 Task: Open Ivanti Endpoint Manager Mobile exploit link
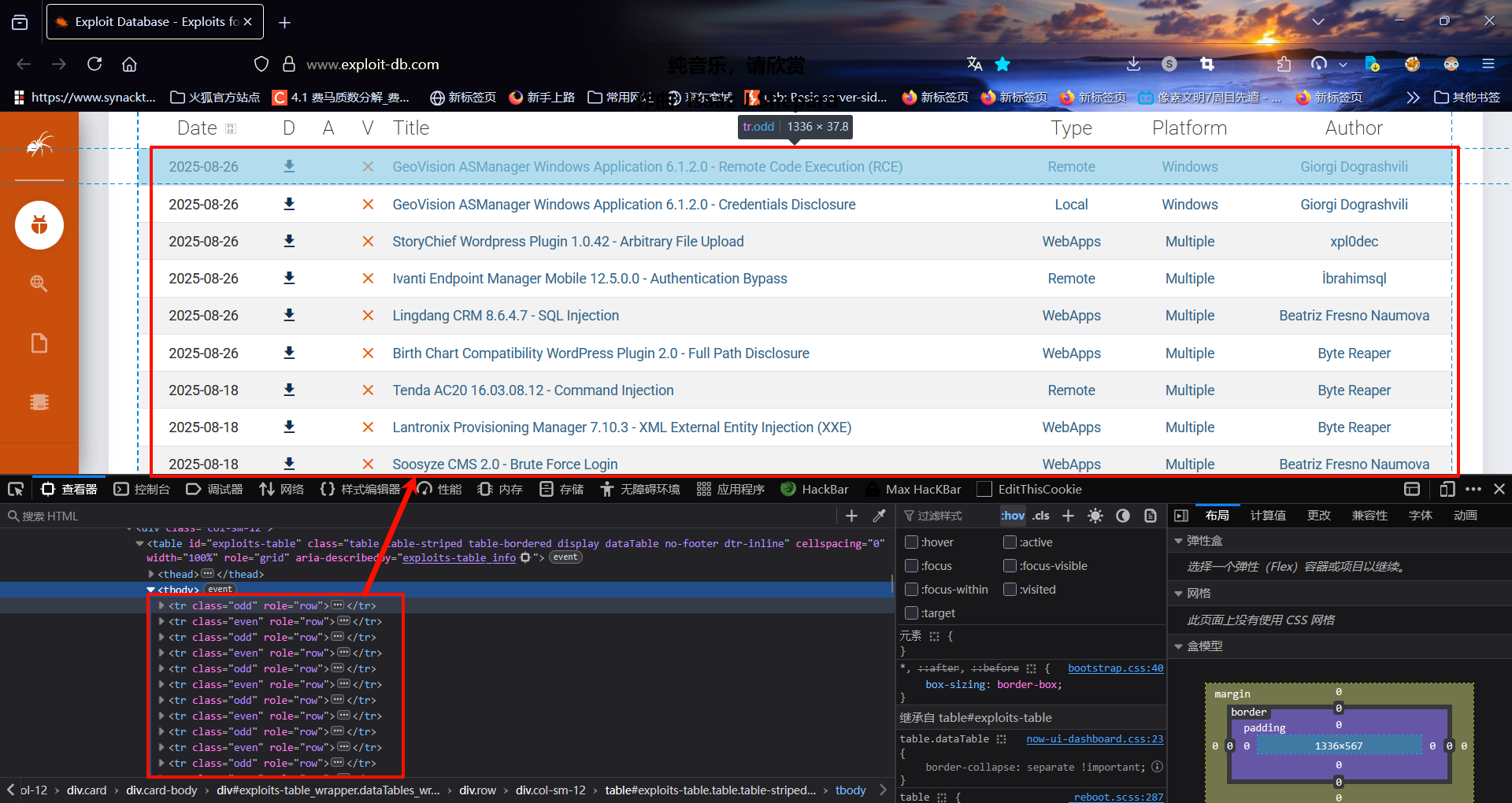pos(590,279)
